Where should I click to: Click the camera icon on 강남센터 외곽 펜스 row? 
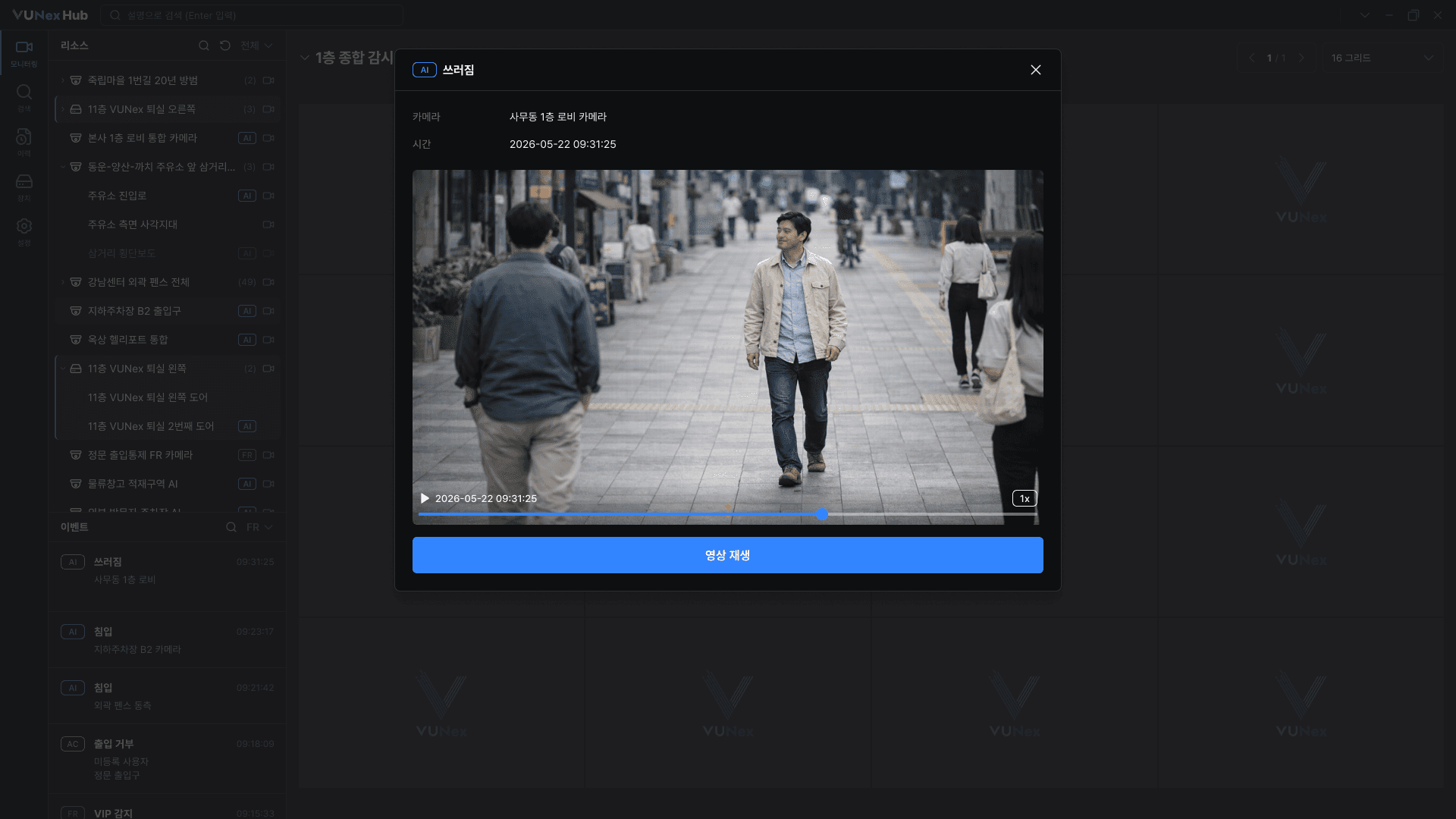[268, 282]
